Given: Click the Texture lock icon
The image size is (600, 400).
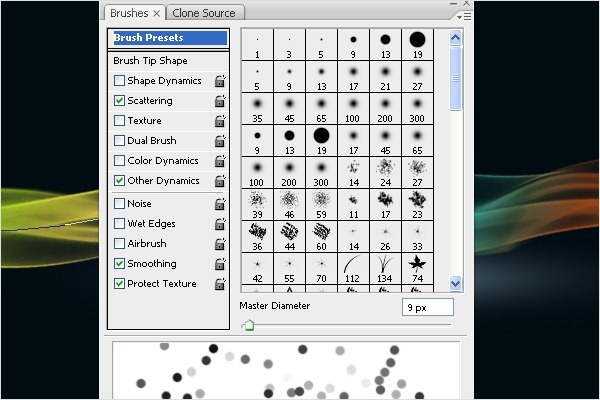Looking at the screenshot, I should (x=220, y=121).
